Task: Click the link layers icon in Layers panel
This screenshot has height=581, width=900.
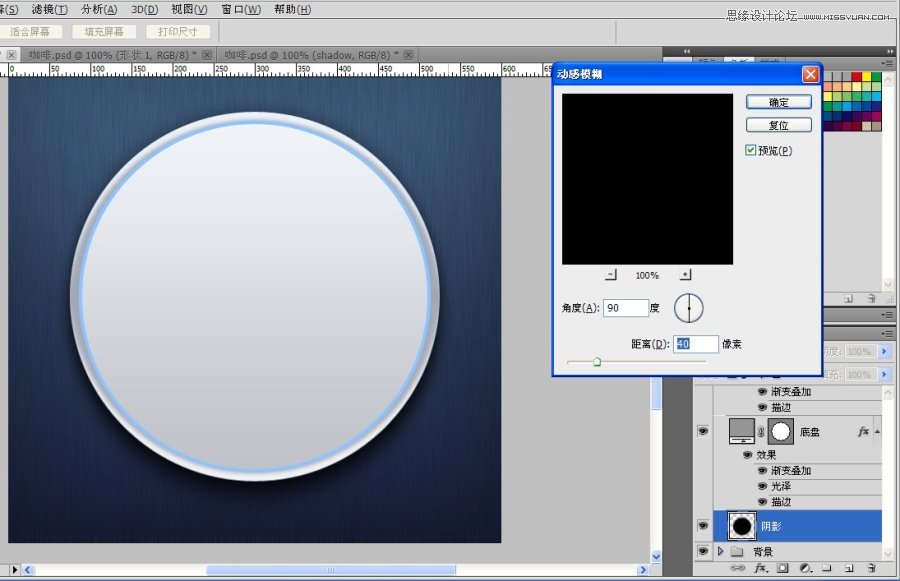Action: tap(737, 568)
